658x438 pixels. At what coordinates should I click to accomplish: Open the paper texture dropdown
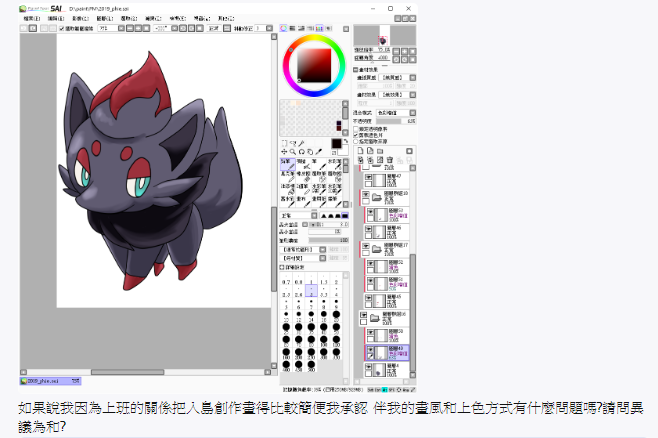[397, 78]
